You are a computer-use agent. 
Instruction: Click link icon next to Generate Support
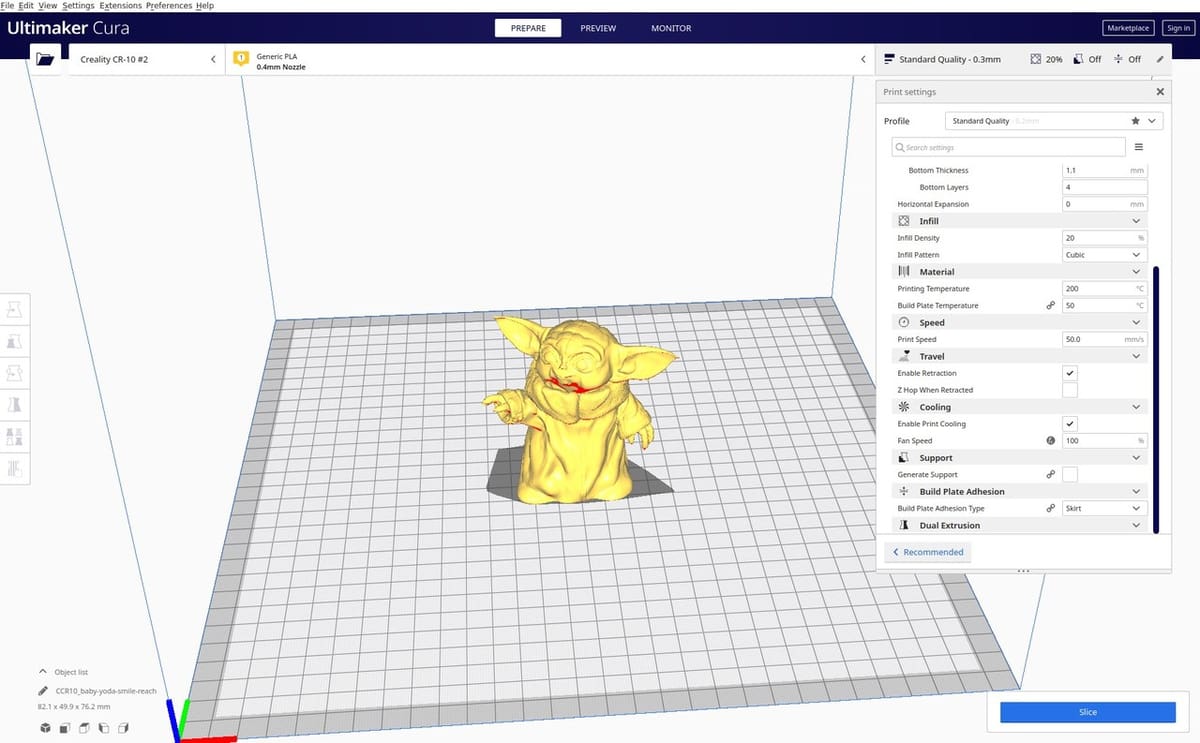tap(1050, 475)
